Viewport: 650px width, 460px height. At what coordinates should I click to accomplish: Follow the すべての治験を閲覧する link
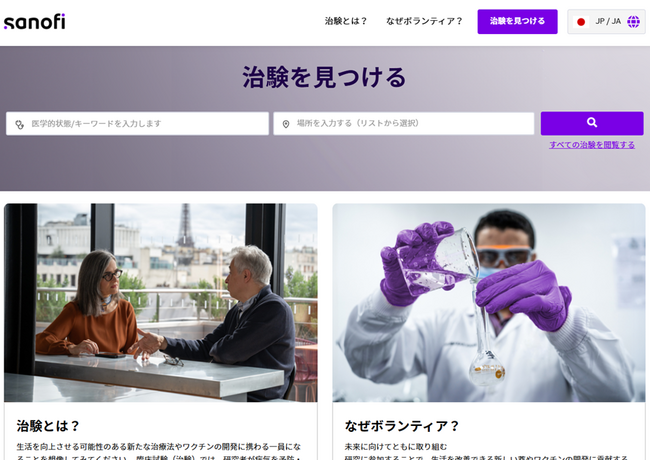(x=591, y=145)
